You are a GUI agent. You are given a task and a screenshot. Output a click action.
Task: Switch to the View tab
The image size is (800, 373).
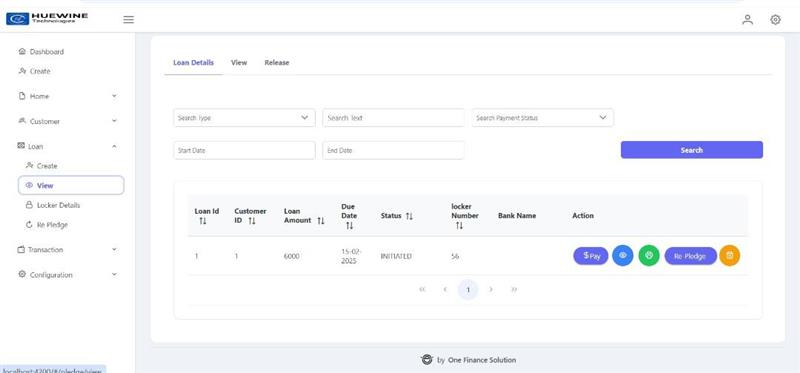[239, 63]
